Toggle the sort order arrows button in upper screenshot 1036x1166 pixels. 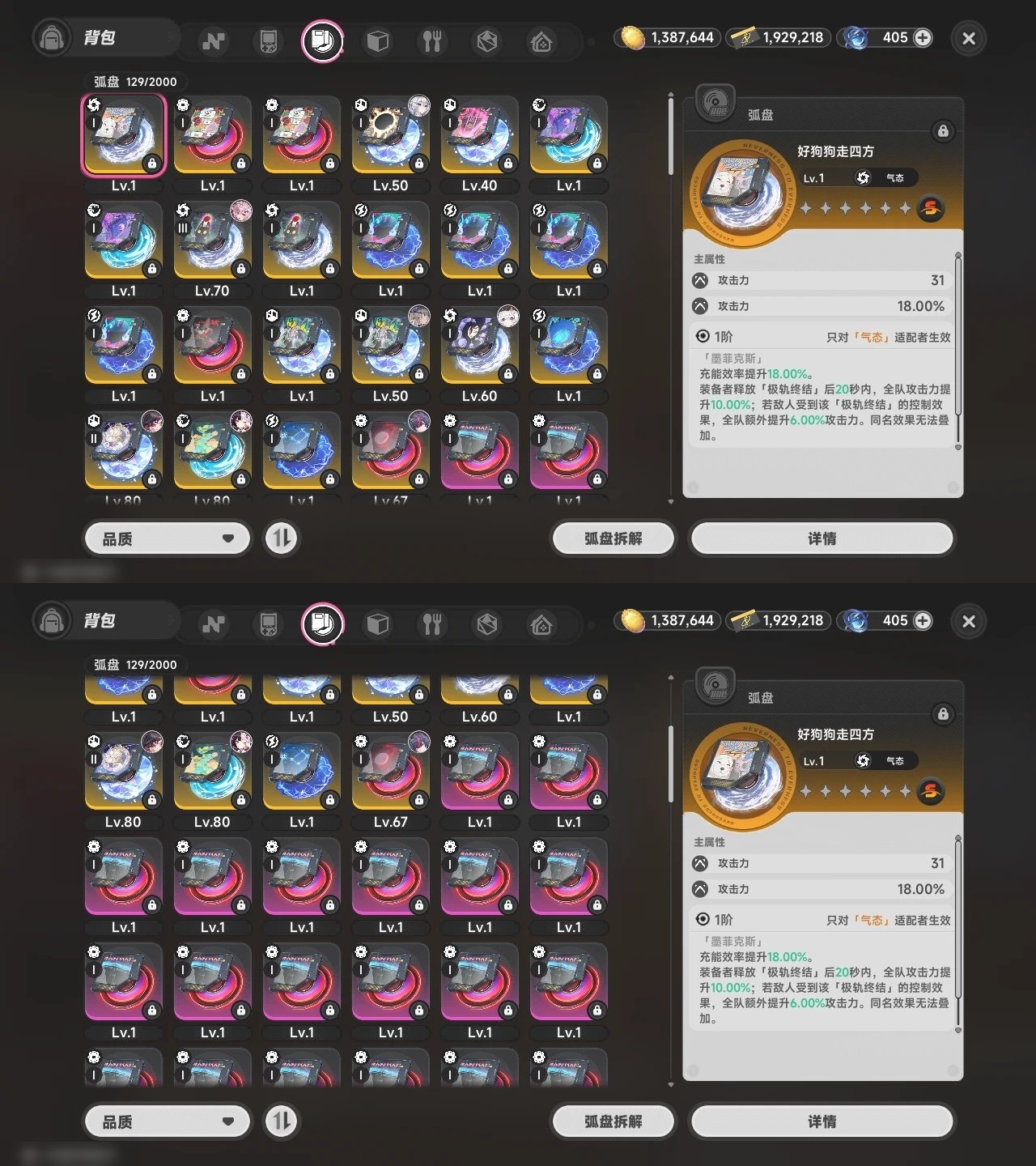282,538
